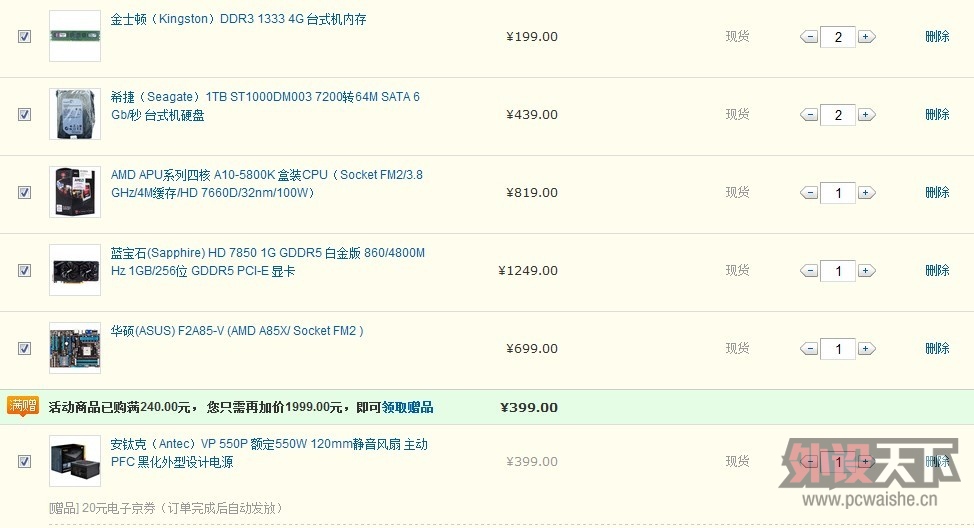Decrease quantity of Sapphire HD 7850 card

tap(809, 270)
